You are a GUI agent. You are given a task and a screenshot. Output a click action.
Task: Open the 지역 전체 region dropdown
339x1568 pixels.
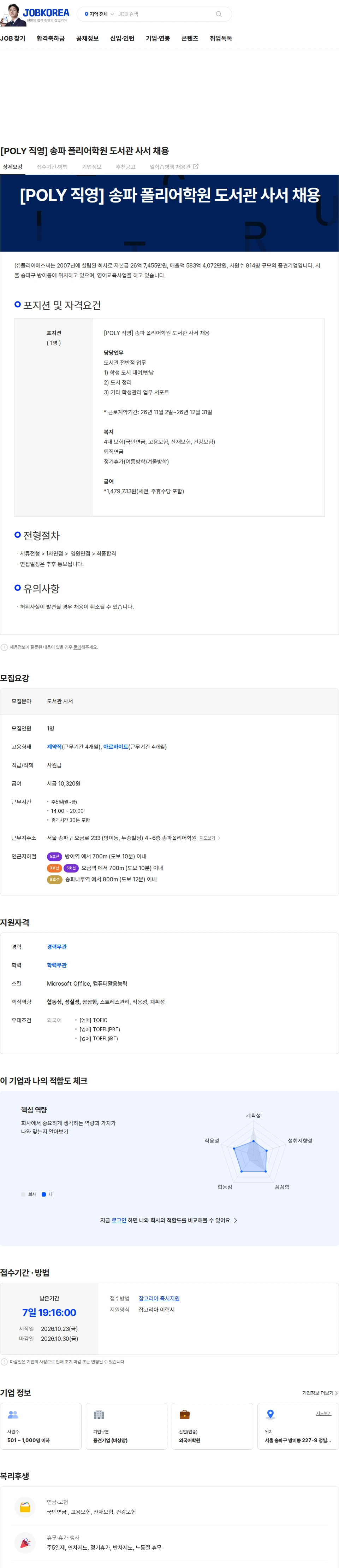(99, 14)
